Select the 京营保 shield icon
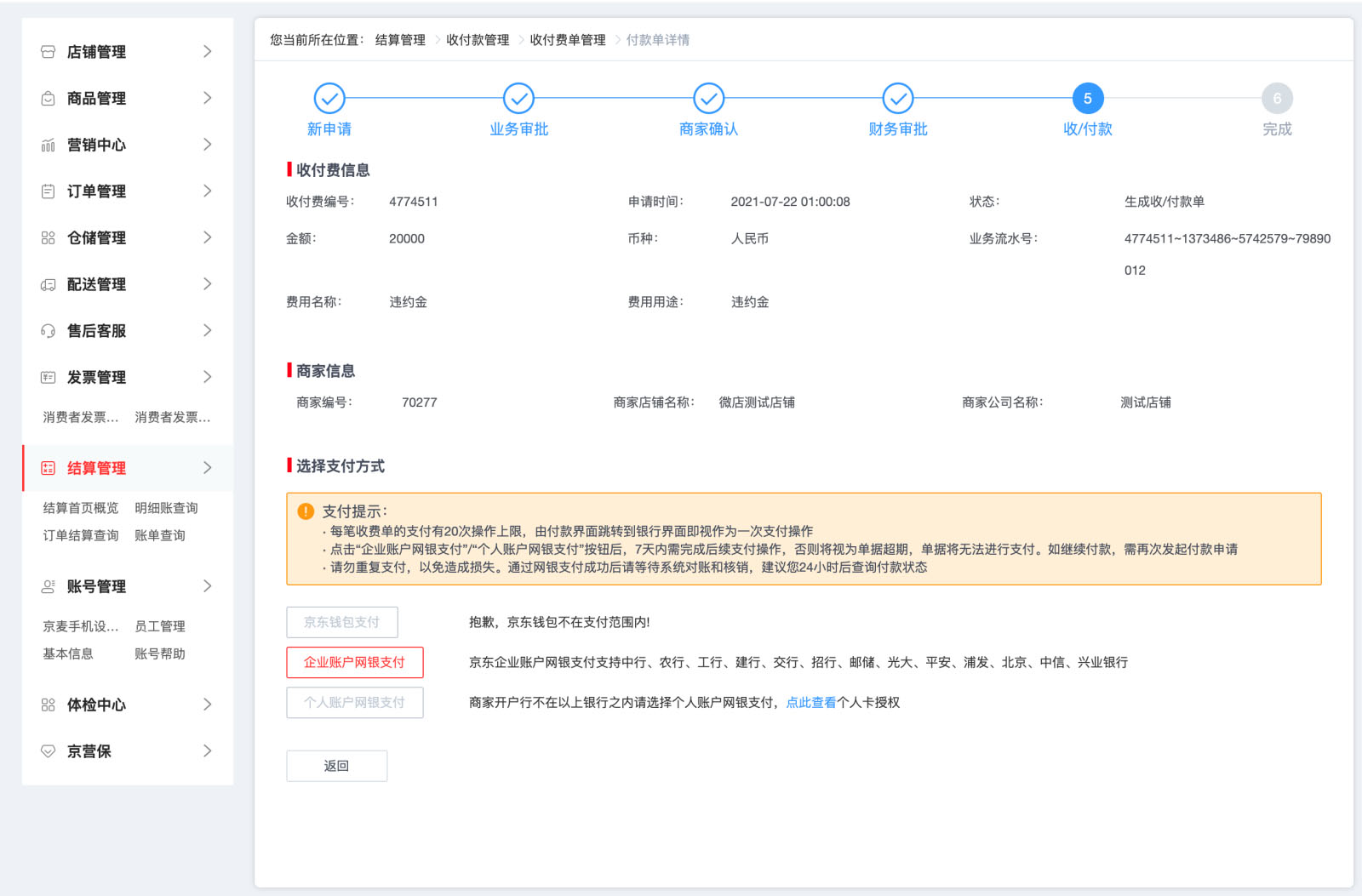The height and width of the screenshot is (896, 1362). (48, 750)
